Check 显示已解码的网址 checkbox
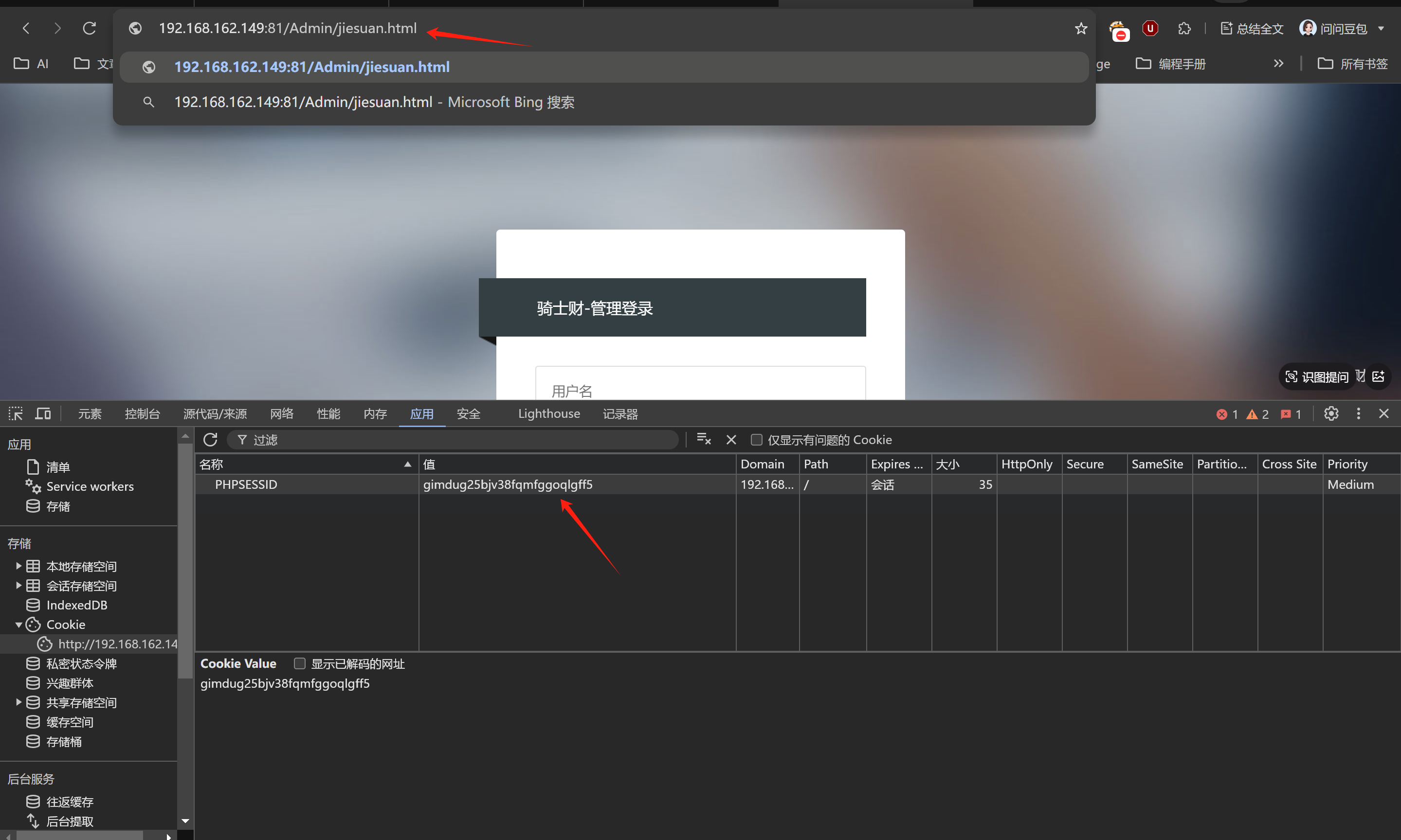 click(300, 663)
